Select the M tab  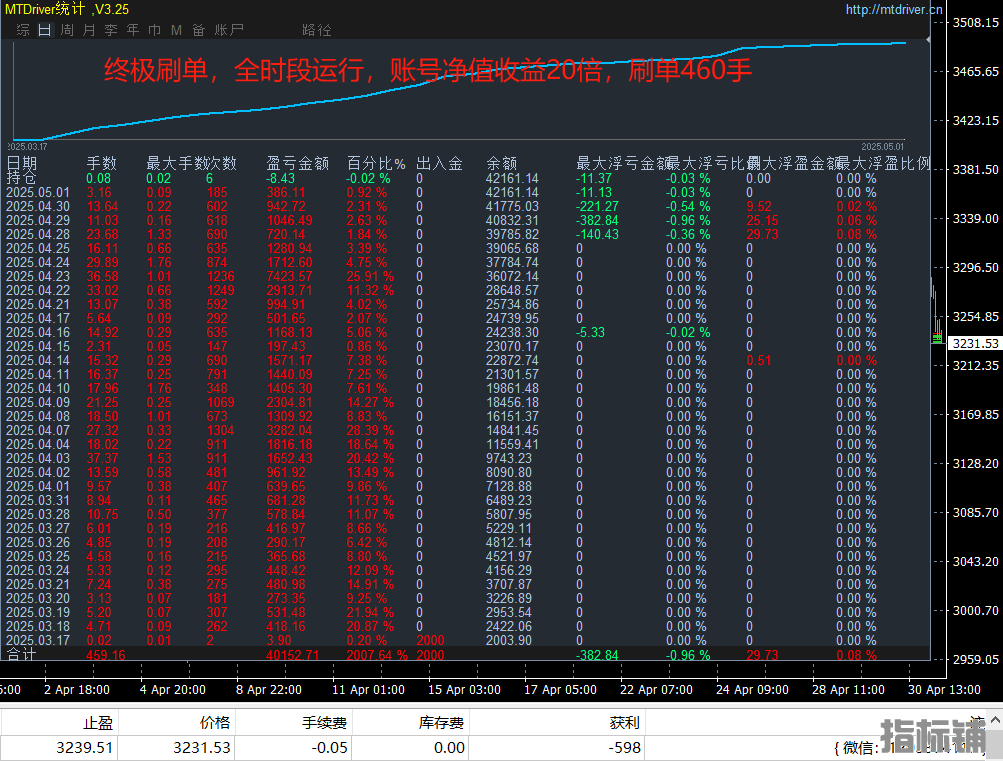[x=177, y=30]
